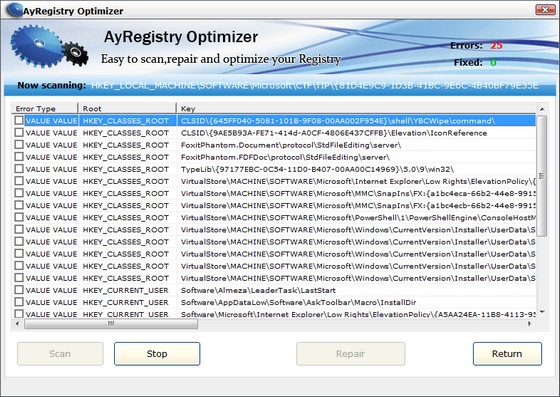The width and height of the screenshot is (560, 397).
Task: Select CLSID\{9AE5B93A Elevation key text
Action: pos(334,133)
